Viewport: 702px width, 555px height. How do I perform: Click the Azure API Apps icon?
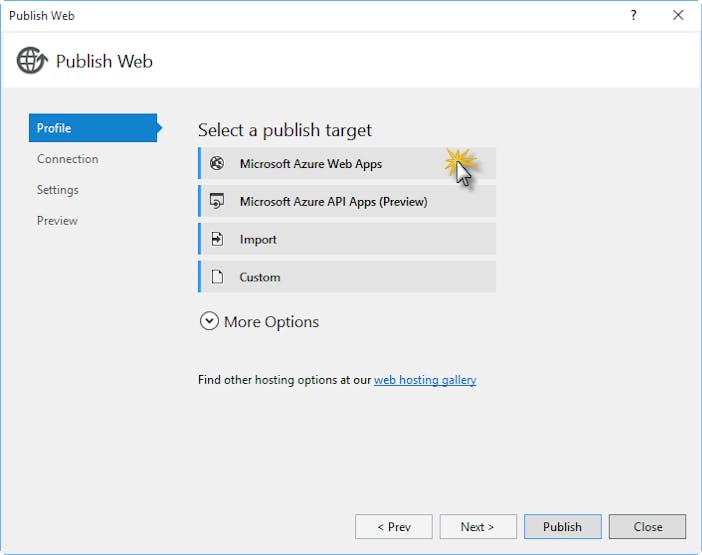pos(217,201)
